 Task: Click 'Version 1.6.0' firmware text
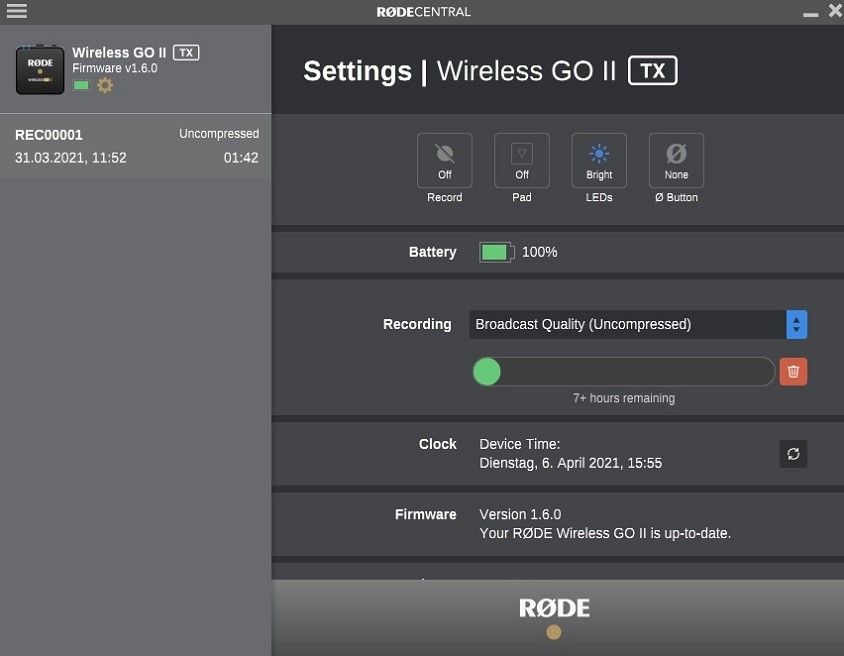[x=520, y=514]
